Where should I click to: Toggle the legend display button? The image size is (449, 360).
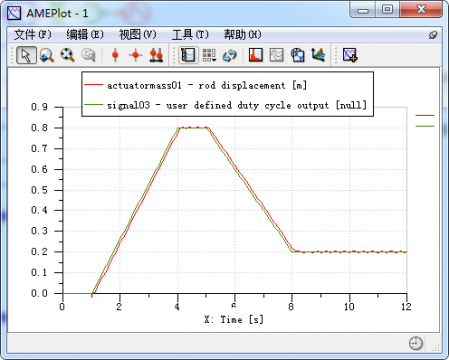click(x=188, y=55)
